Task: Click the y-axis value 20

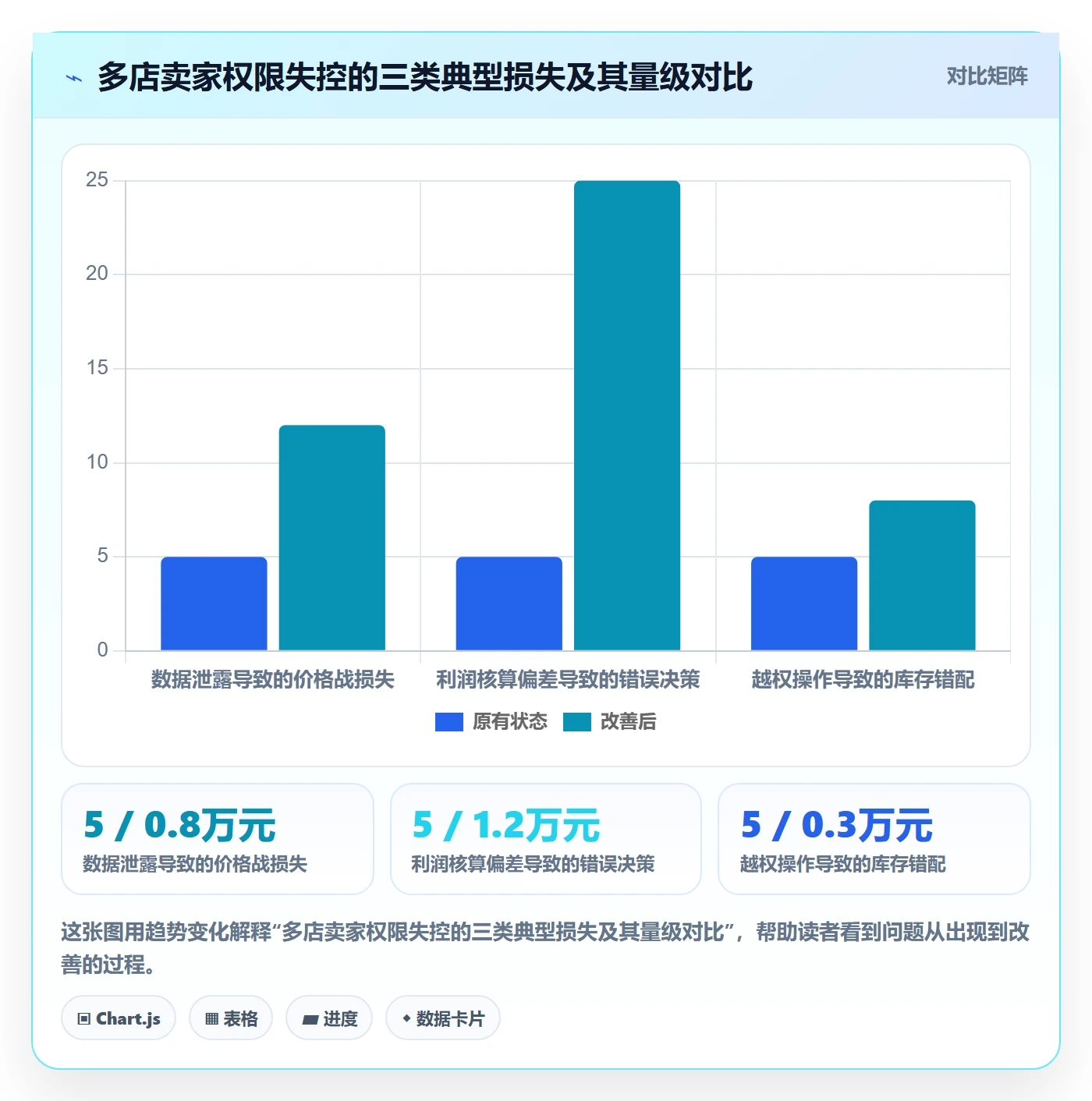Action: (97, 274)
